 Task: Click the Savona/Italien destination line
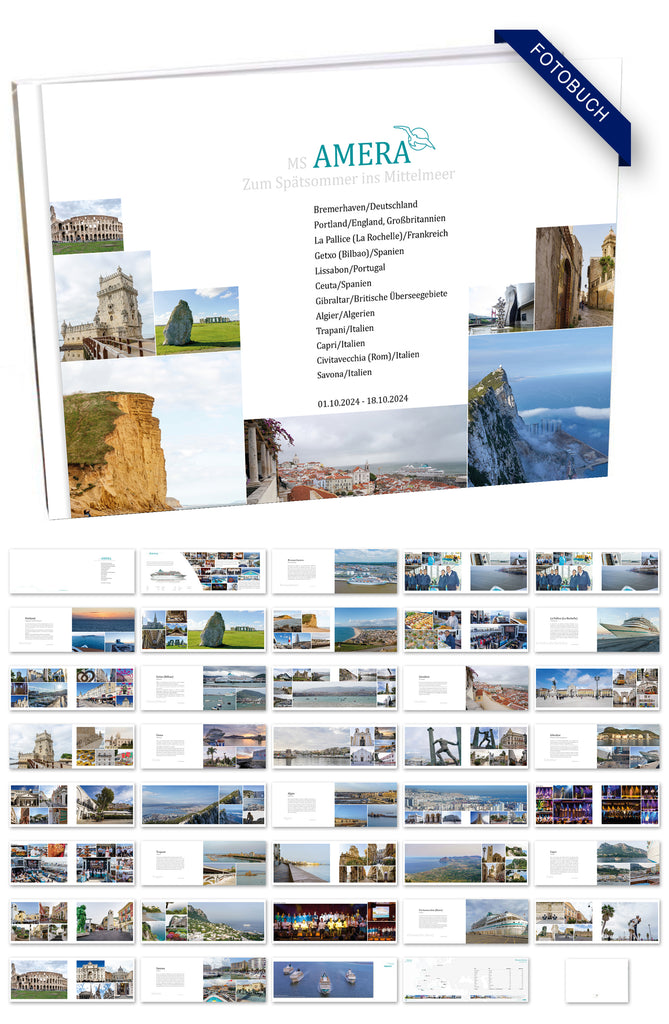[x=343, y=373]
